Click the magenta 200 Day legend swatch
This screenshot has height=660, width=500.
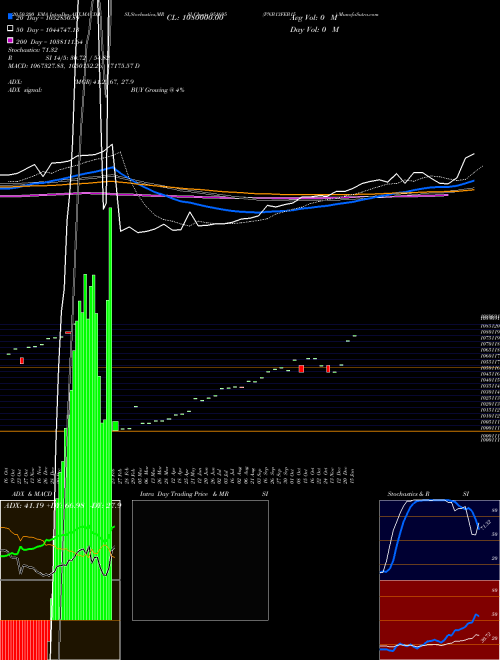pyautogui.click(x=10, y=41)
